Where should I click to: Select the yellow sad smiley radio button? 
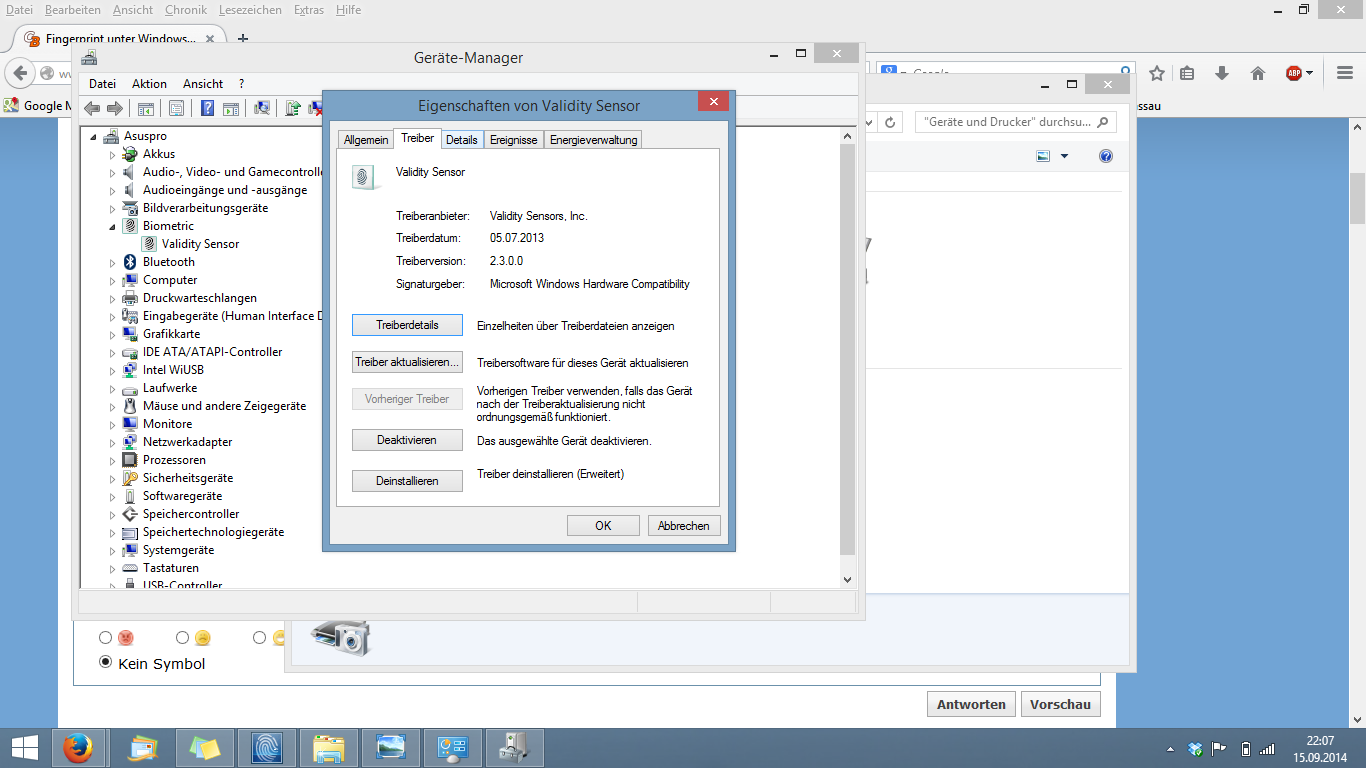pos(182,637)
